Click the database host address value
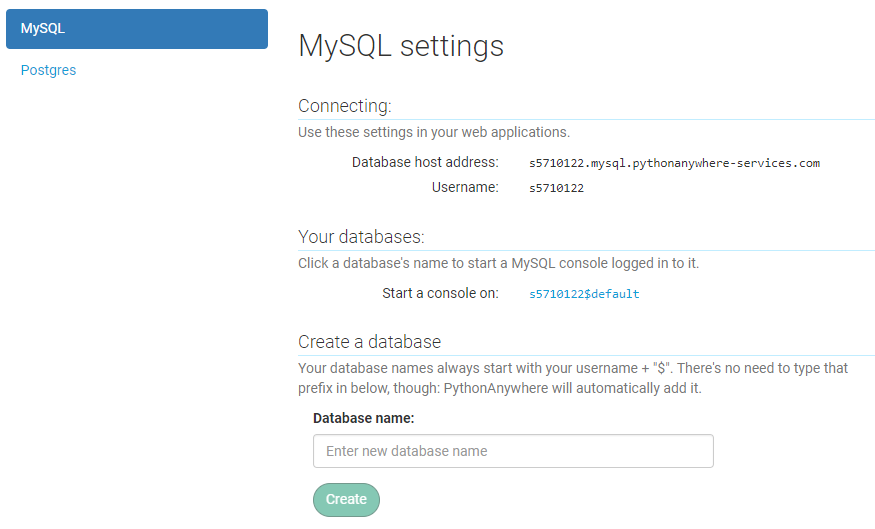875x529 pixels. 674,163
